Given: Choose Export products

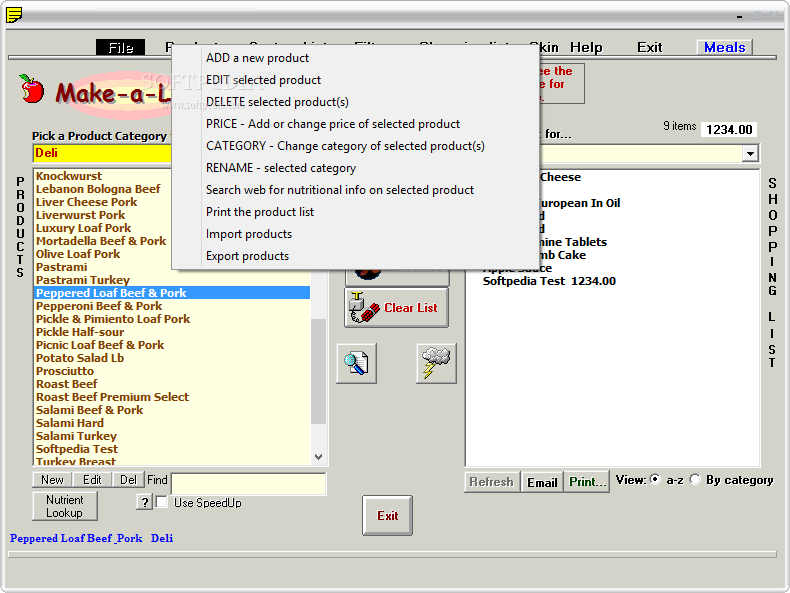Looking at the screenshot, I should (247, 256).
